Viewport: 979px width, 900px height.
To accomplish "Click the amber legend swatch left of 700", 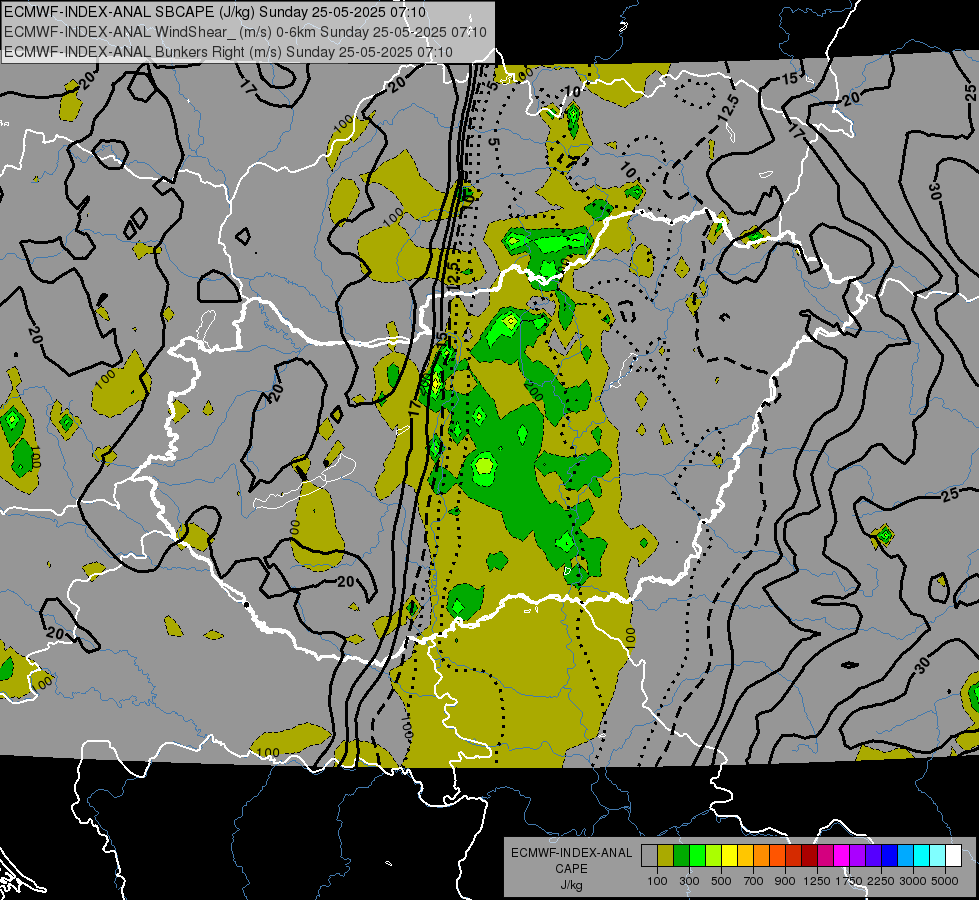I will tap(745, 856).
